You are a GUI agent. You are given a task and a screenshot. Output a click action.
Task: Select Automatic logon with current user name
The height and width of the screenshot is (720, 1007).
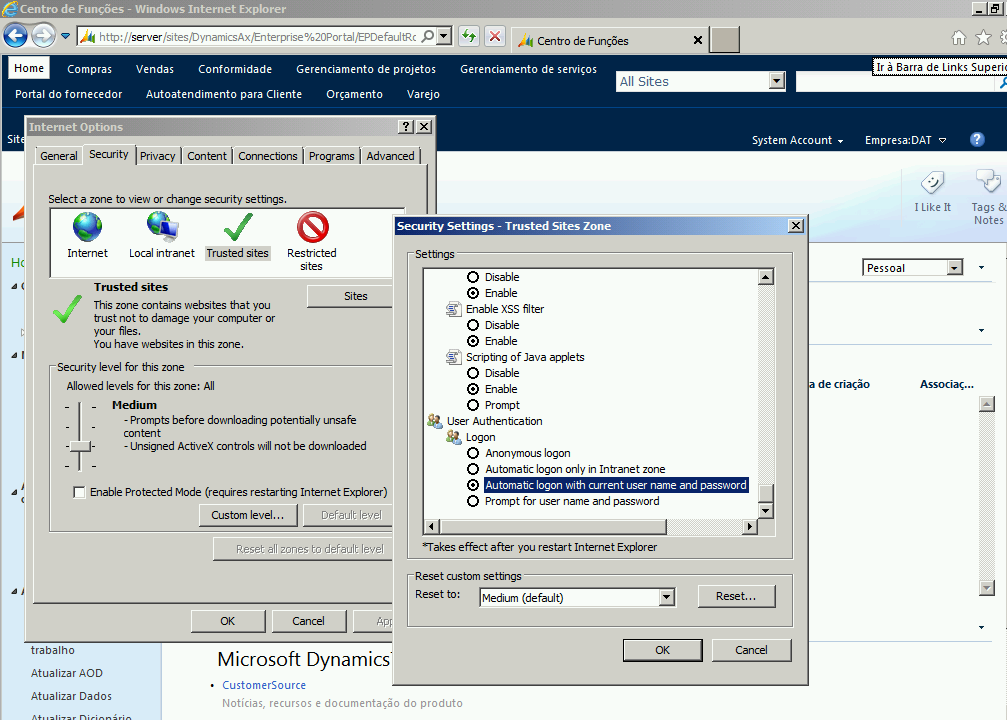[x=473, y=485]
